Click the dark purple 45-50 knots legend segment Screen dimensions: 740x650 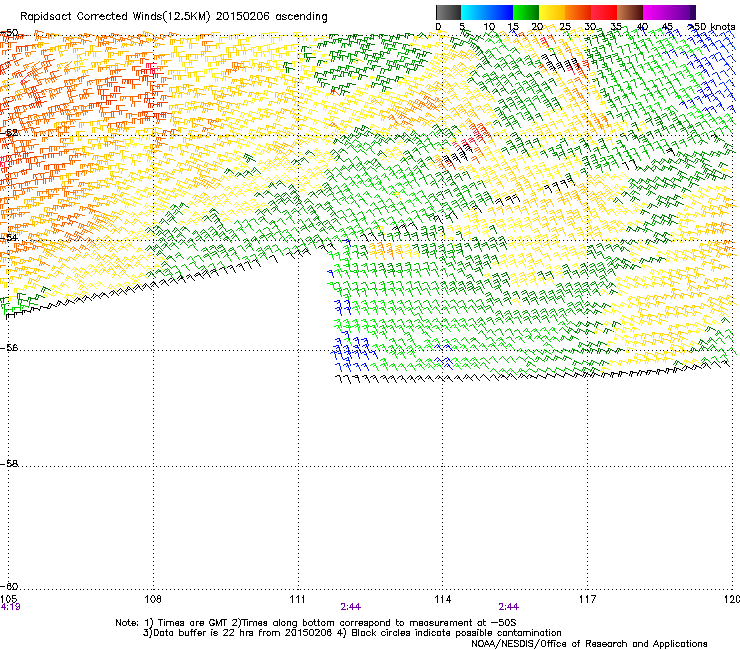pos(682,12)
